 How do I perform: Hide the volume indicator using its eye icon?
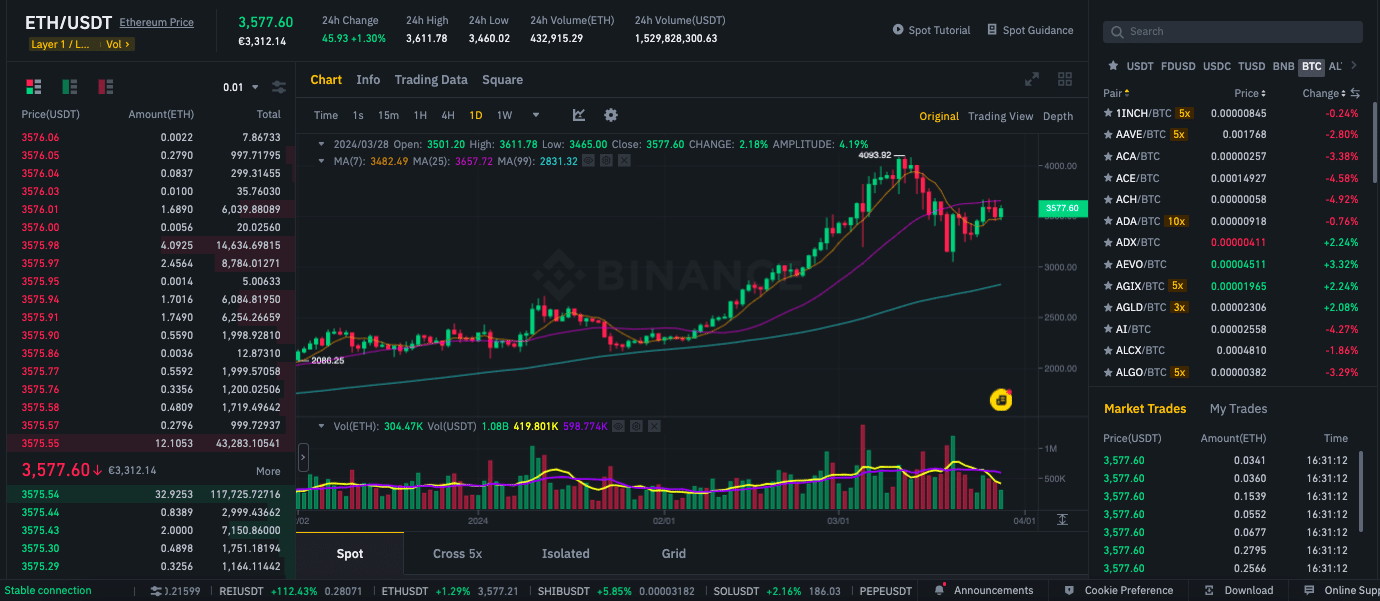pyautogui.click(x=618, y=426)
